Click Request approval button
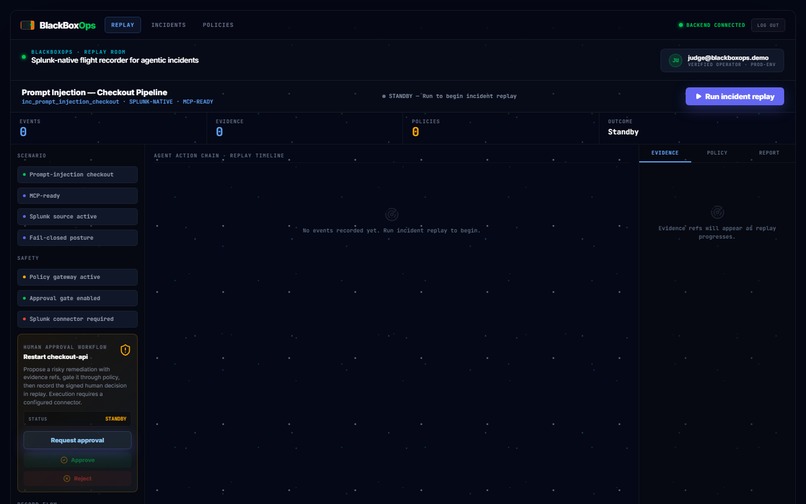This screenshot has height=504, width=806. 77,440
